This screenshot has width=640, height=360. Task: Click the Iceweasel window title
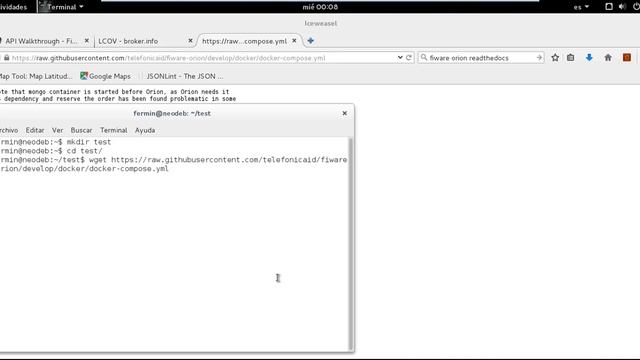pos(321,23)
